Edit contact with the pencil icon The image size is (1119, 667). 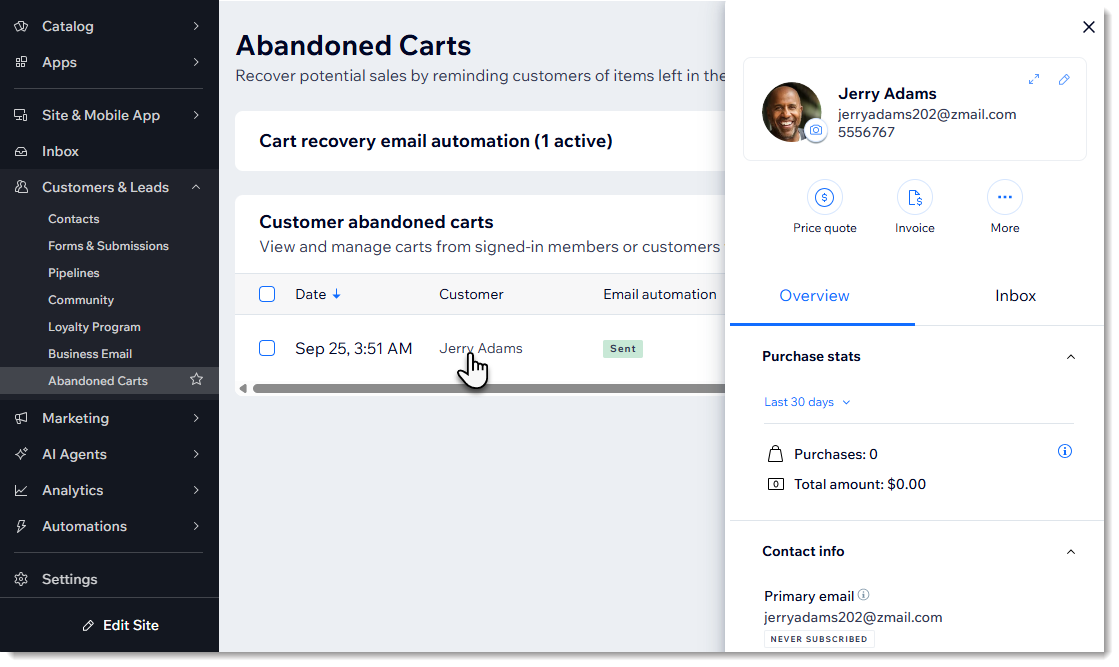pyautogui.click(x=1064, y=79)
